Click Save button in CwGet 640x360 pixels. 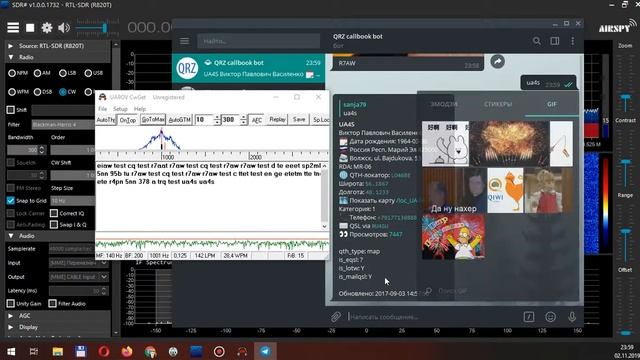299,120
